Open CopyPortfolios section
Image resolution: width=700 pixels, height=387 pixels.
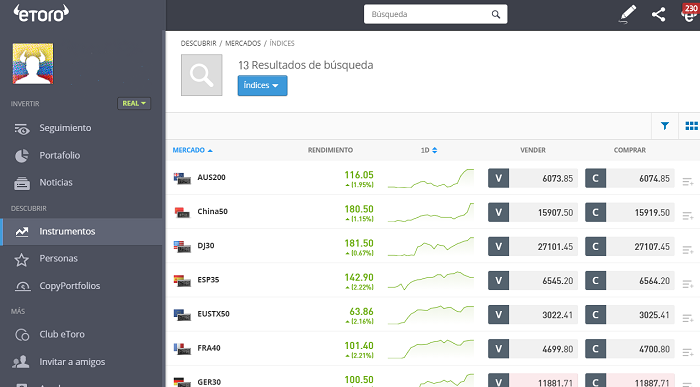70,286
